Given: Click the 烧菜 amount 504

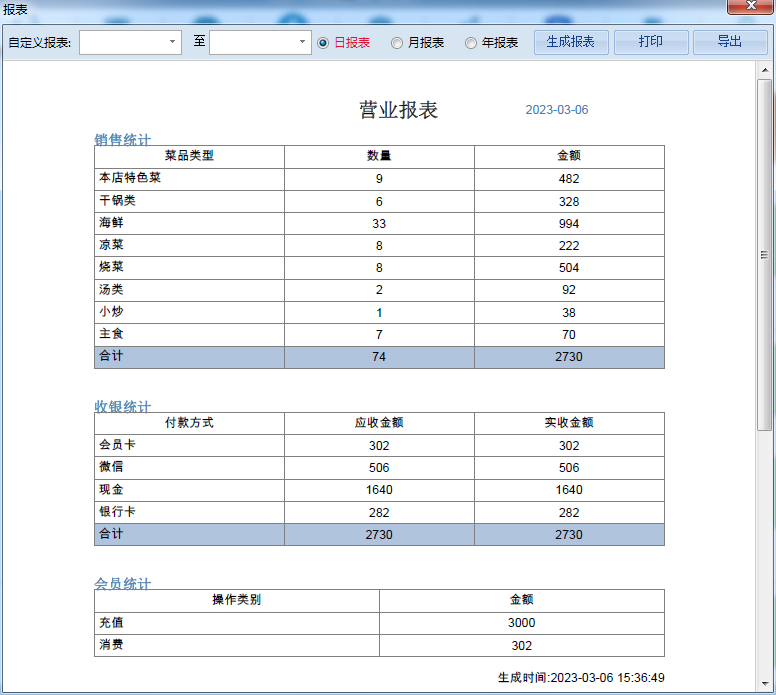Looking at the screenshot, I should pos(569,268).
